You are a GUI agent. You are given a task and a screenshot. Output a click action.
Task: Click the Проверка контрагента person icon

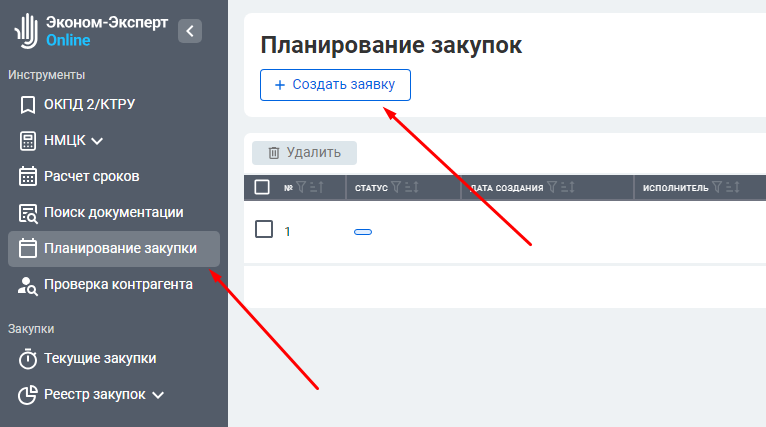pos(27,285)
